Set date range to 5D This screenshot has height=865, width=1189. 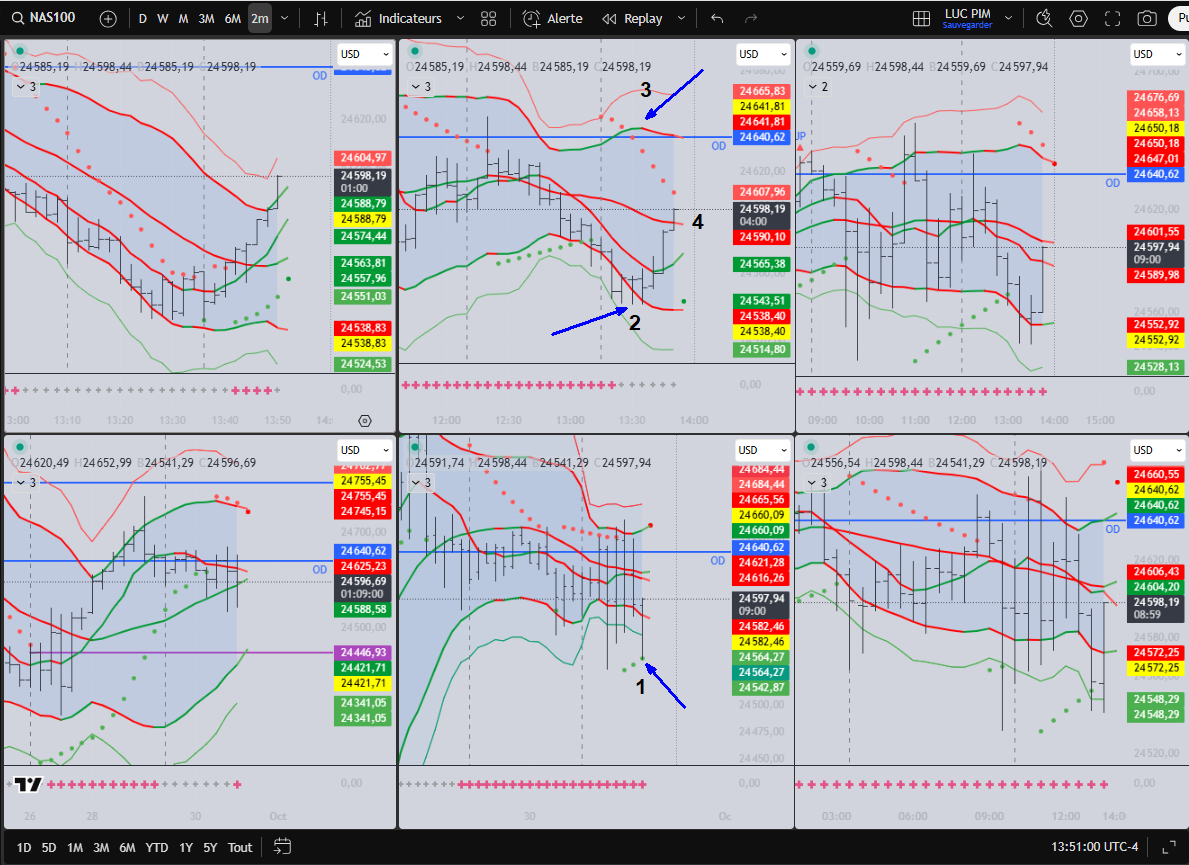(49, 848)
